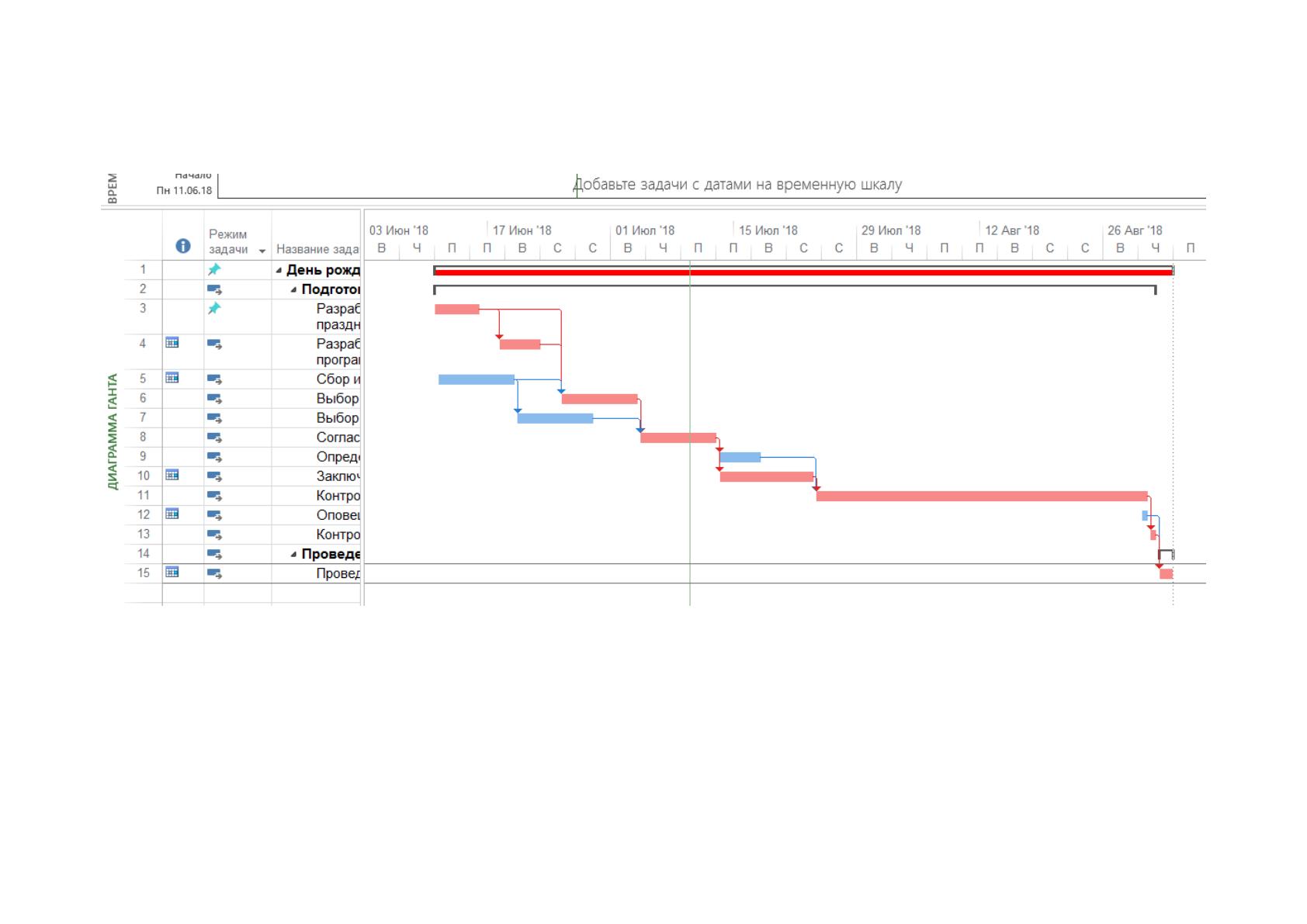Viewport: 1307px width, 924px height.
Task: Click the calendar indicator icon in row 15
Action: [x=172, y=572]
